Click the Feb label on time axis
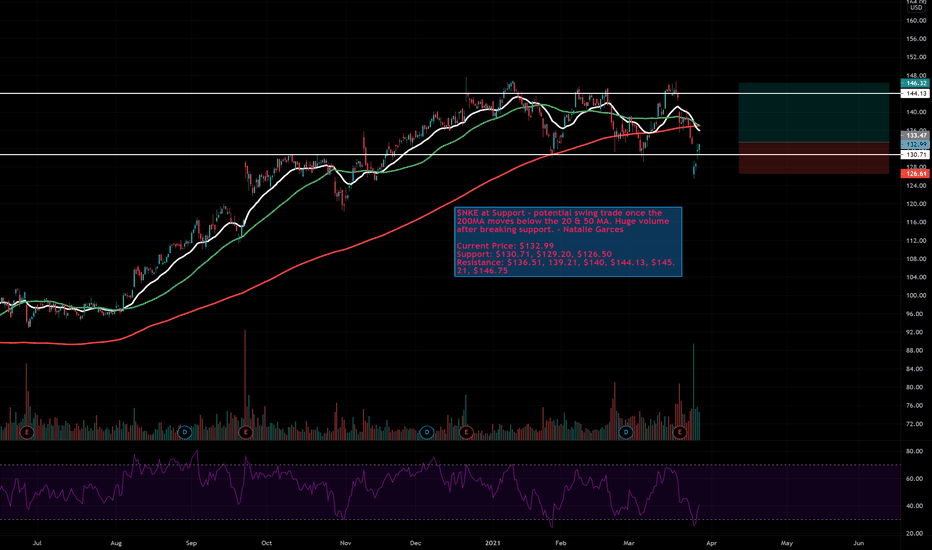The image size is (932, 550). pyautogui.click(x=561, y=543)
